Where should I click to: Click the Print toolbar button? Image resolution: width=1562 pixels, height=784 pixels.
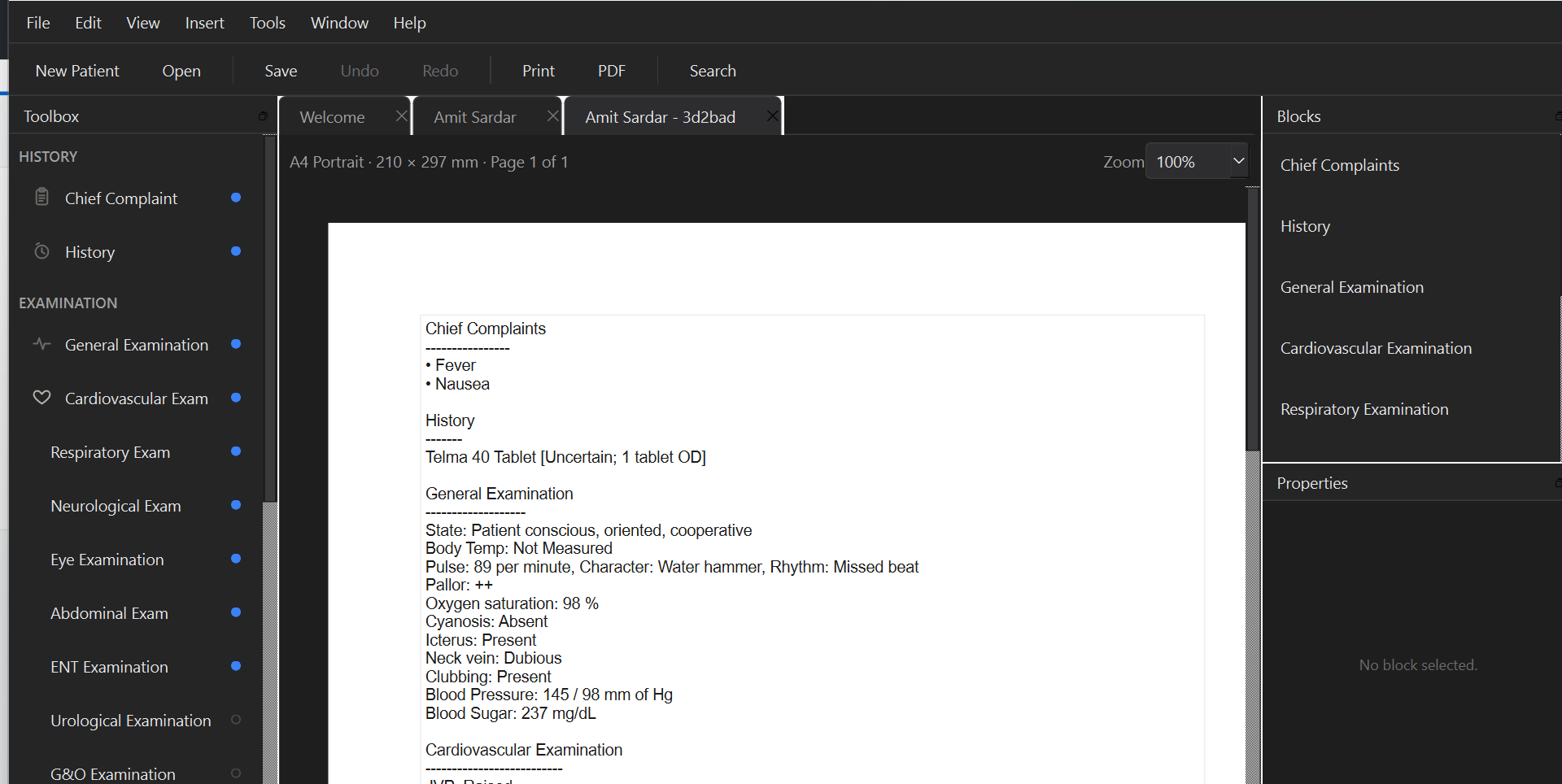point(539,71)
